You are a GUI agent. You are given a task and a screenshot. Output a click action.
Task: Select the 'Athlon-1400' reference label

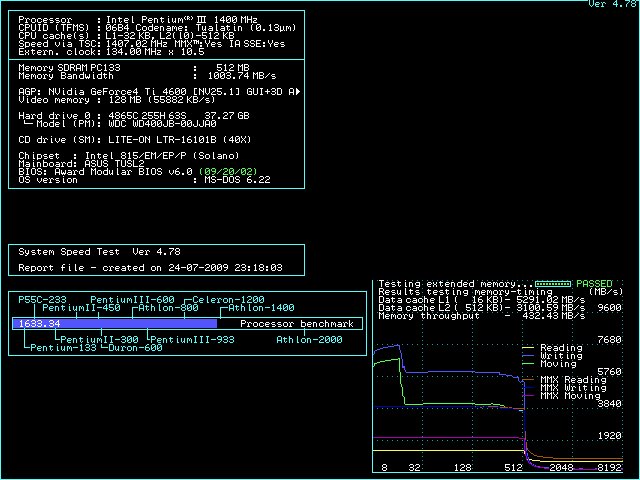(261, 308)
